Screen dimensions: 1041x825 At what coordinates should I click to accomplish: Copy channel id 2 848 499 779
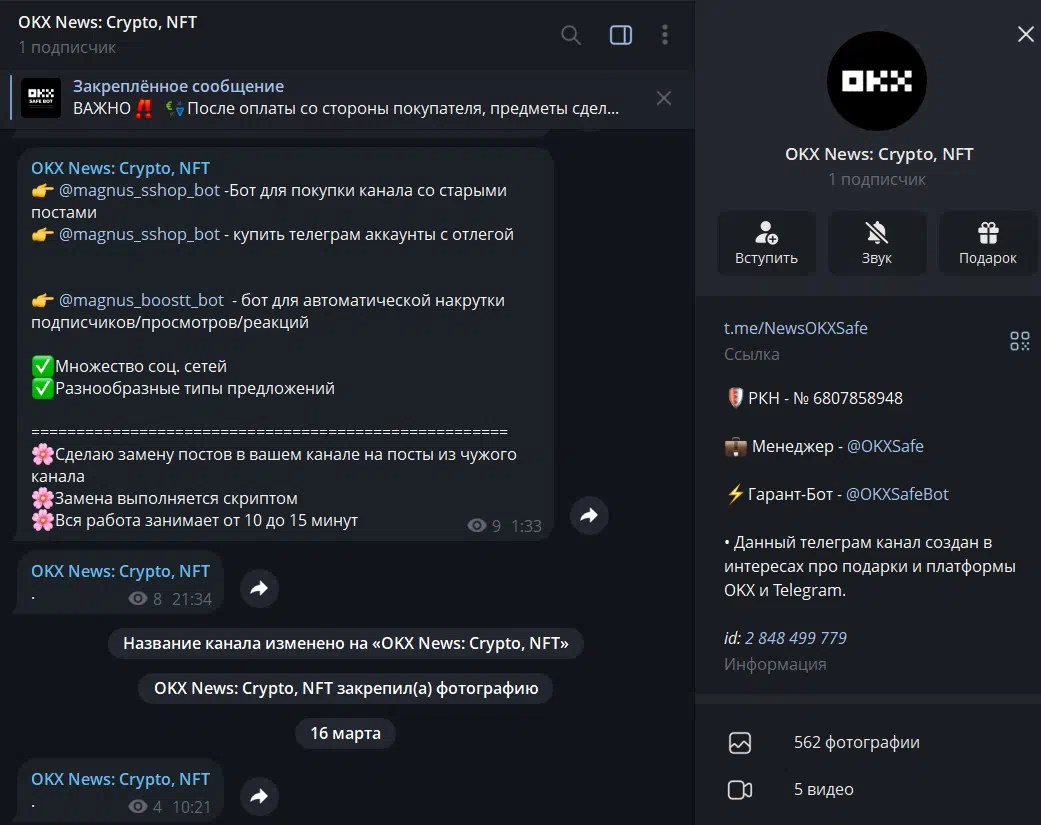pos(795,638)
